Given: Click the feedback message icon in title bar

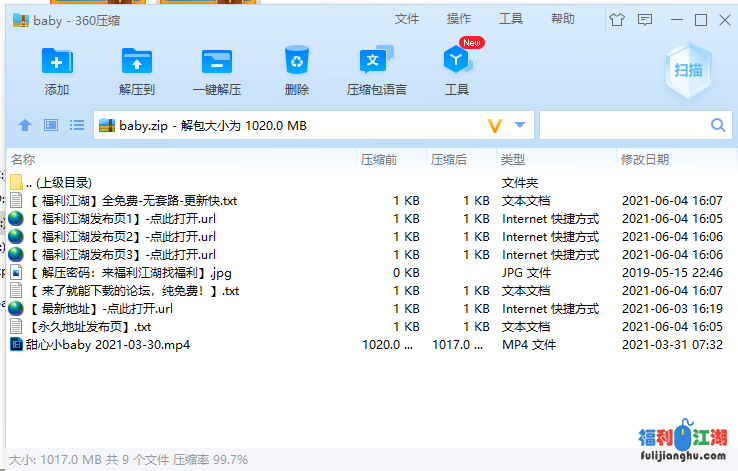Looking at the screenshot, I should [x=645, y=19].
